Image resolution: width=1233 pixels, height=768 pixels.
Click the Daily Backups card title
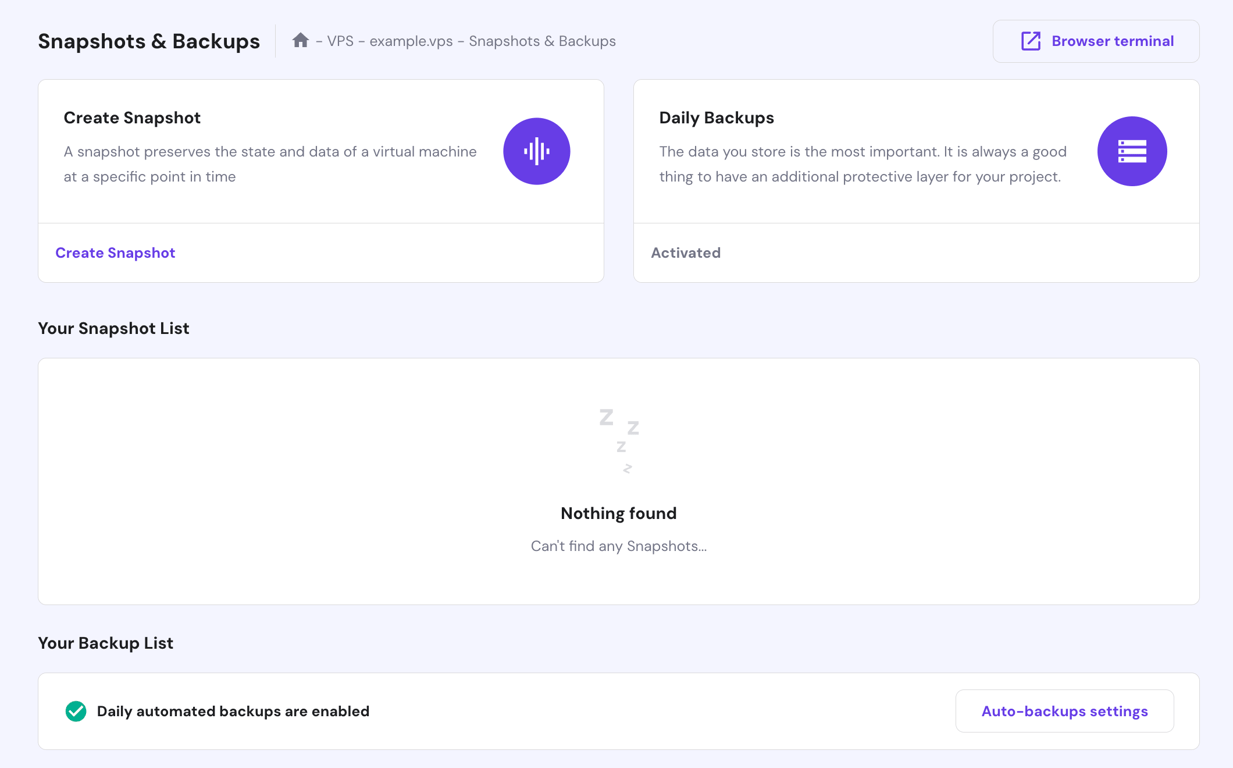click(716, 117)
